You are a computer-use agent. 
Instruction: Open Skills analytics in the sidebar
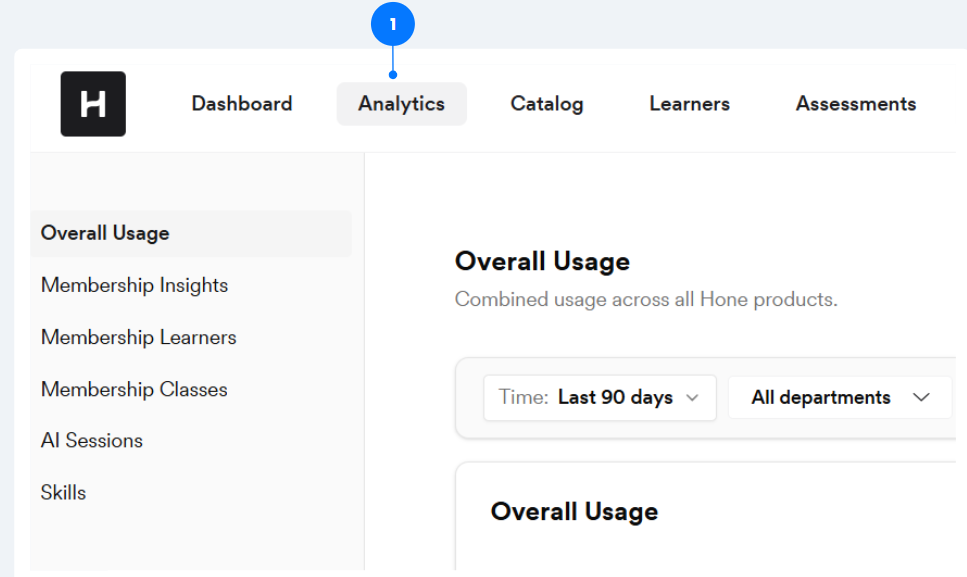(64, 493)
